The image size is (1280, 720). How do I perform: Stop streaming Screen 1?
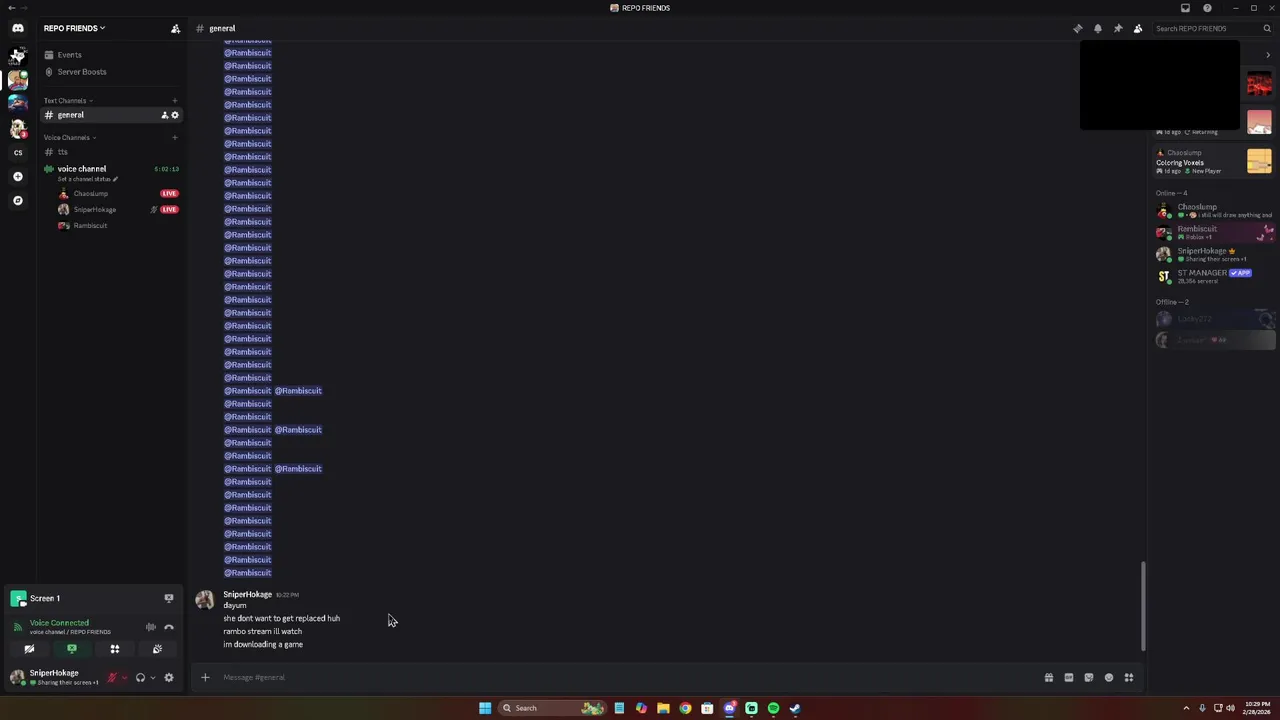(x=169, y=598)
